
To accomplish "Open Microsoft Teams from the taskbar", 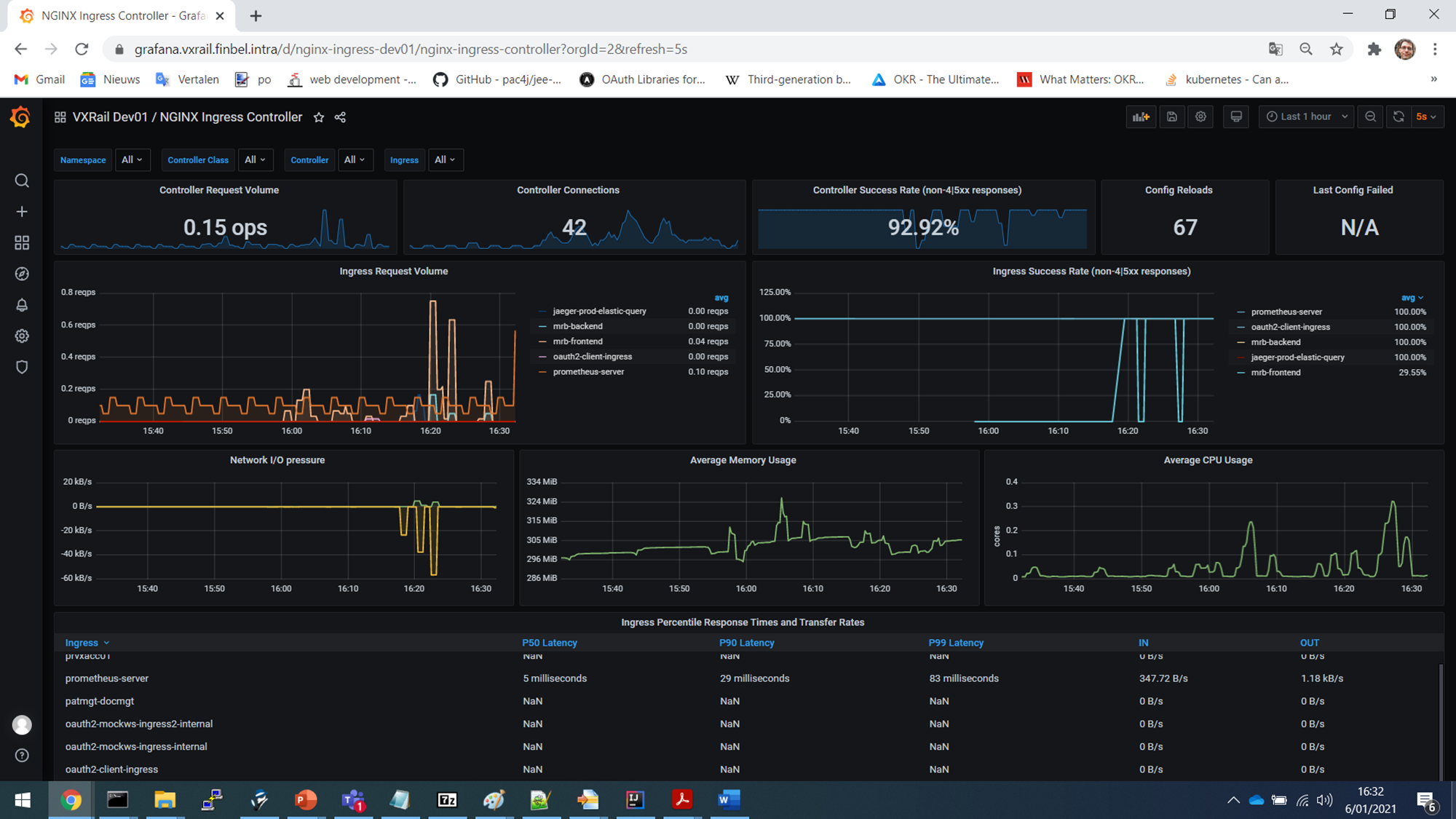I will (x=353, y=800).
